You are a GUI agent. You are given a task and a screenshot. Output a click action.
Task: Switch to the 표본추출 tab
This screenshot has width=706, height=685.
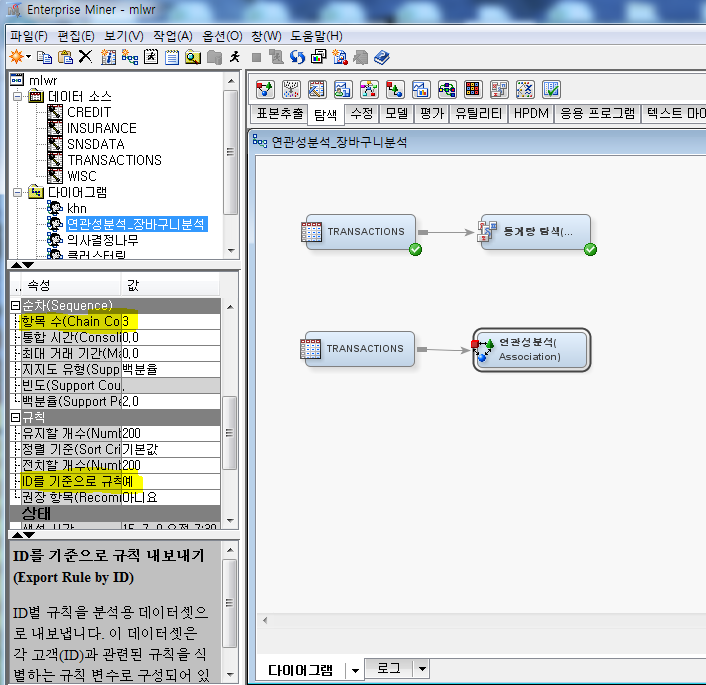point(280,113)
